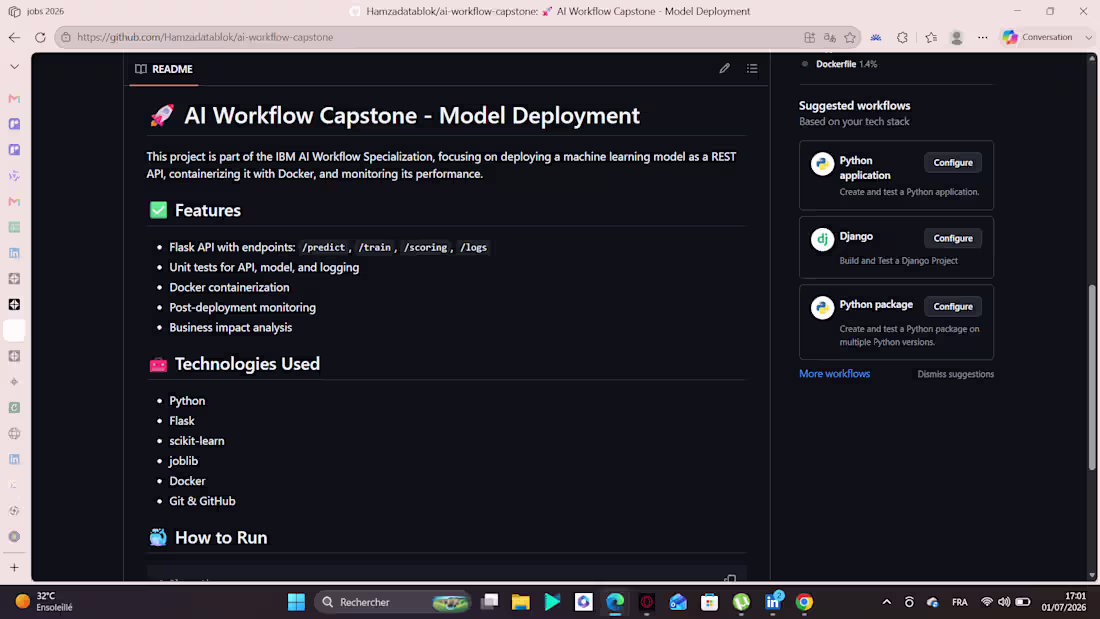This screenshot has width=1100, height=619.
Task: Click the Suggested workflows heading
Action: click(854, 105)
